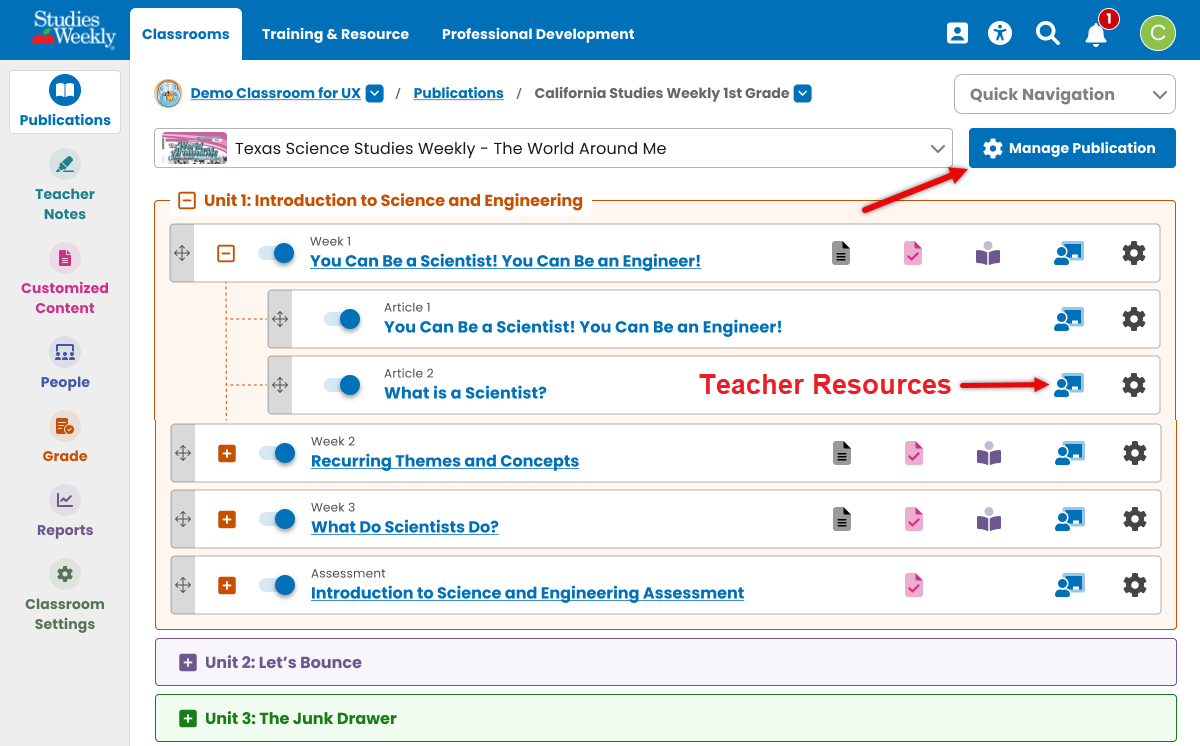Open the settings gear for Article 1
The image size is (1200, 746).
(1134, 319)
